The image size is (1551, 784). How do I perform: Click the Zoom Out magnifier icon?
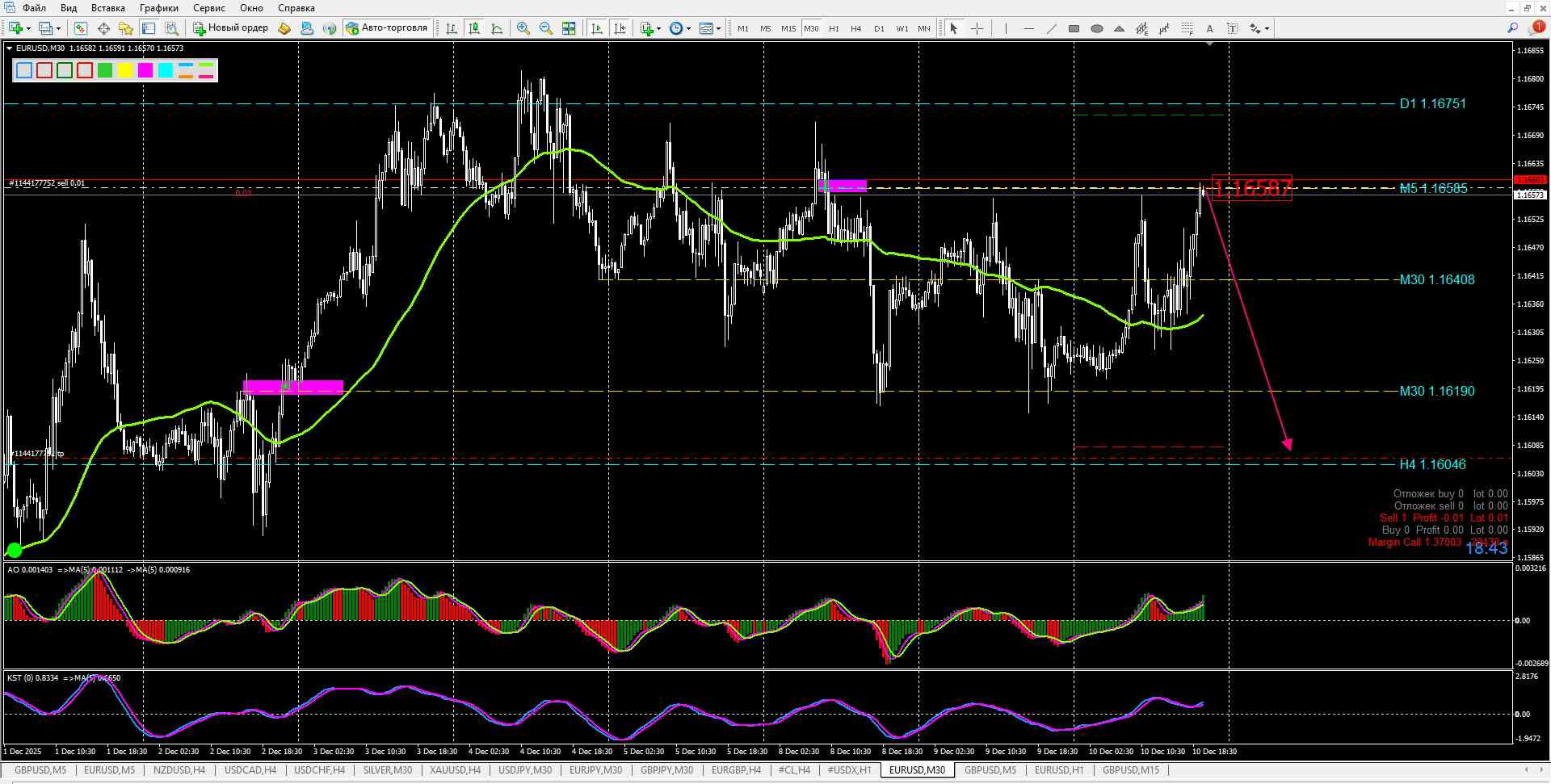[x=546, y=28]
